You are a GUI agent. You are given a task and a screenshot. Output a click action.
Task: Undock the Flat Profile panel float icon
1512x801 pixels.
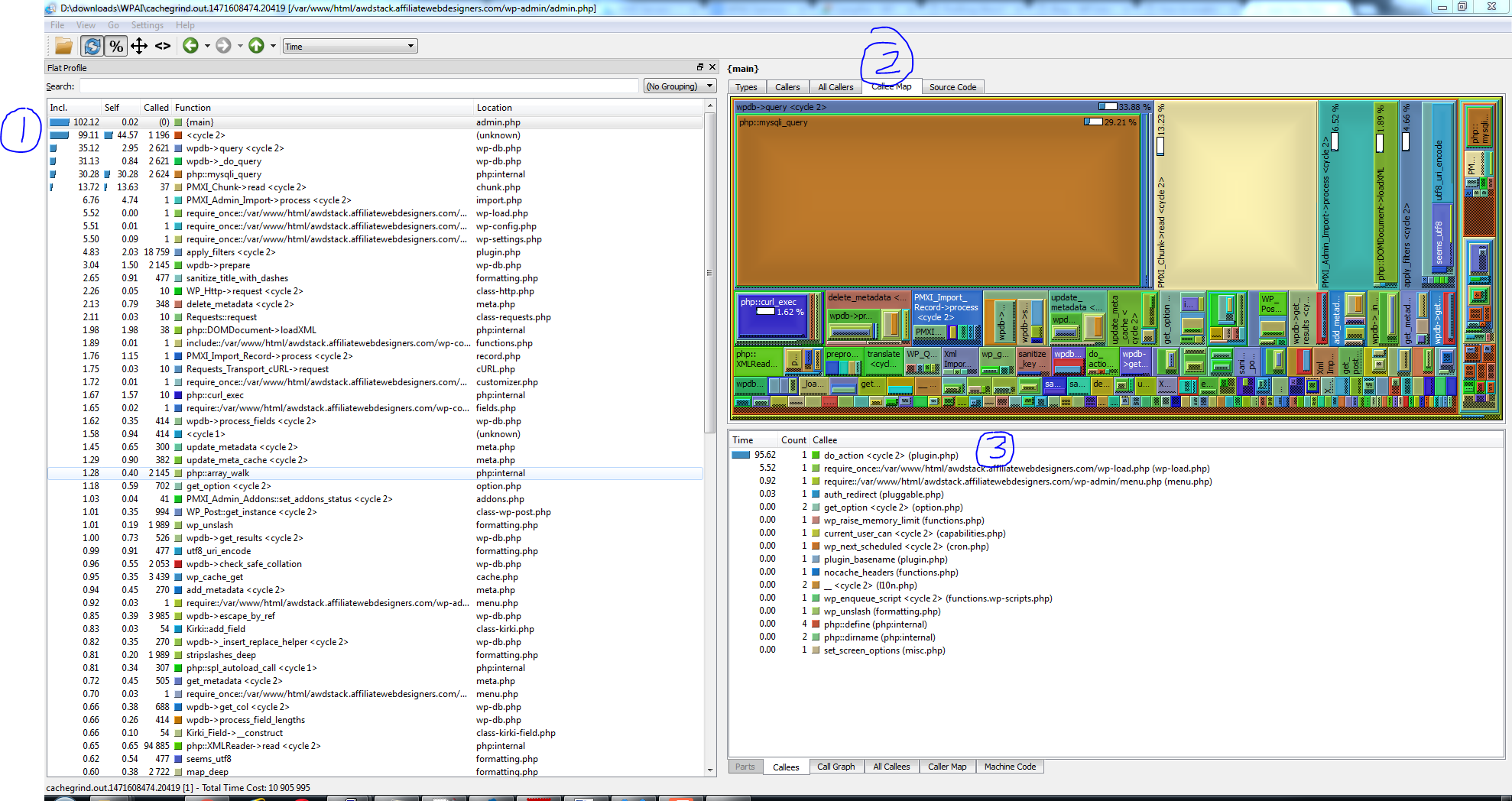(699, 67)
